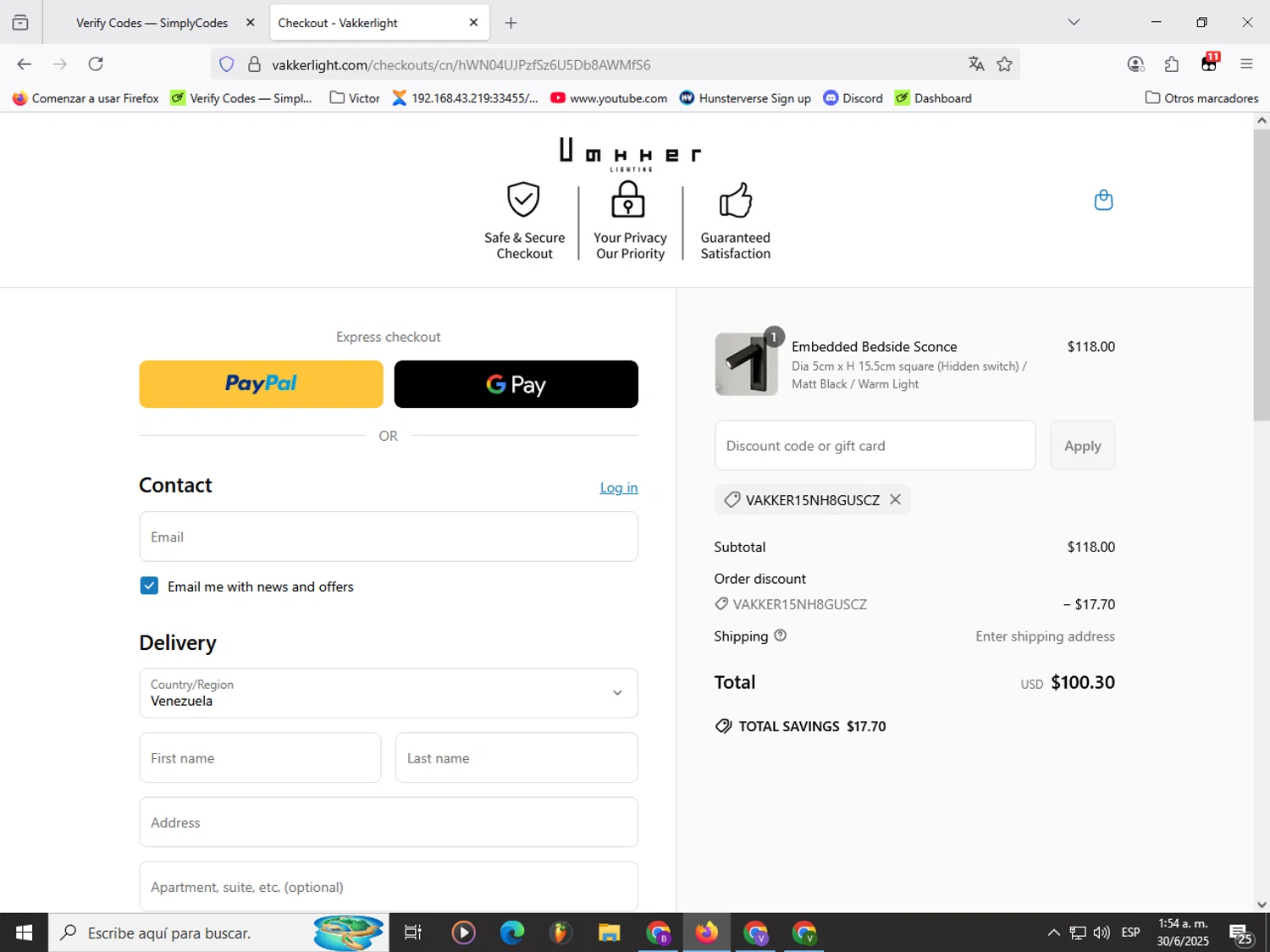Click the First name field
This screenshot has width=1270, height=952.
tap(260, 757)
